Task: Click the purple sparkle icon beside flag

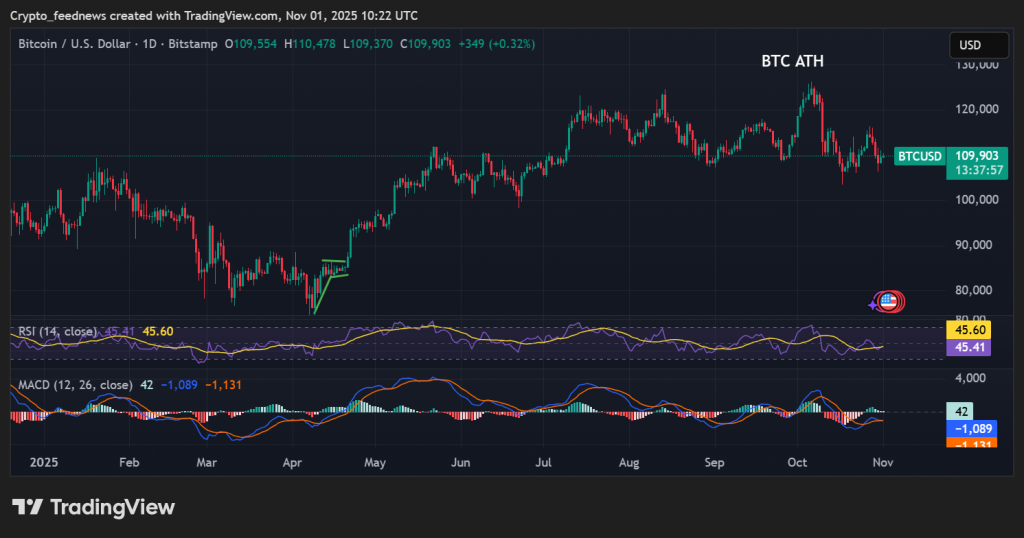Action: pyautogui.click(x=873, y=305)
